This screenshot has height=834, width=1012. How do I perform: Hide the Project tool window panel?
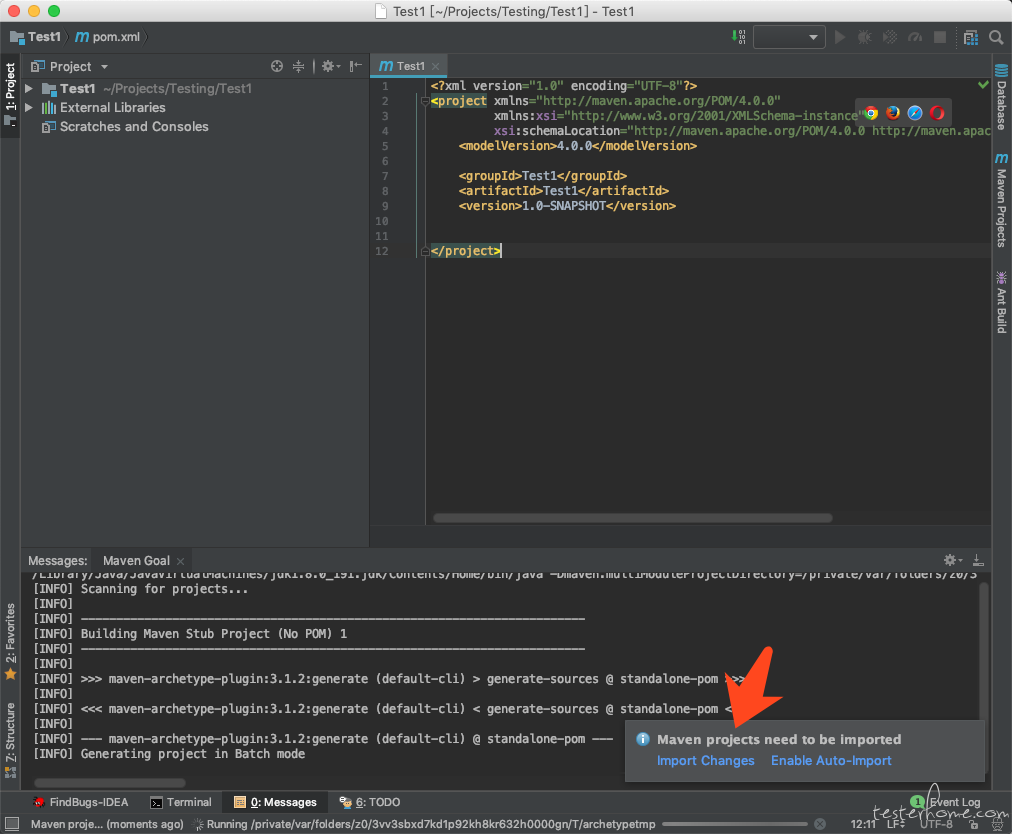[356, 66]
